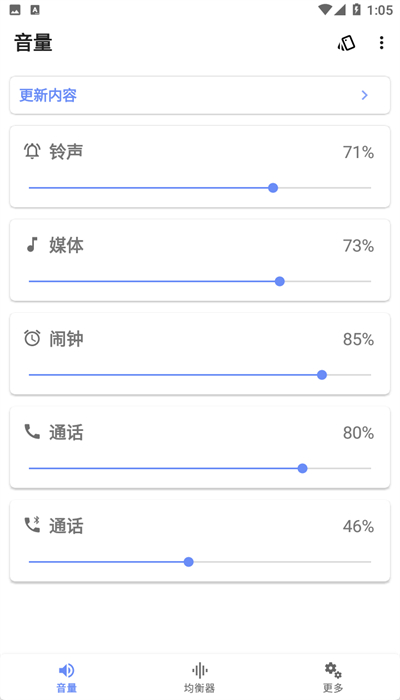Select the 音量 volume tab
Screen dimensions: 400x700
tap(67, 677)
